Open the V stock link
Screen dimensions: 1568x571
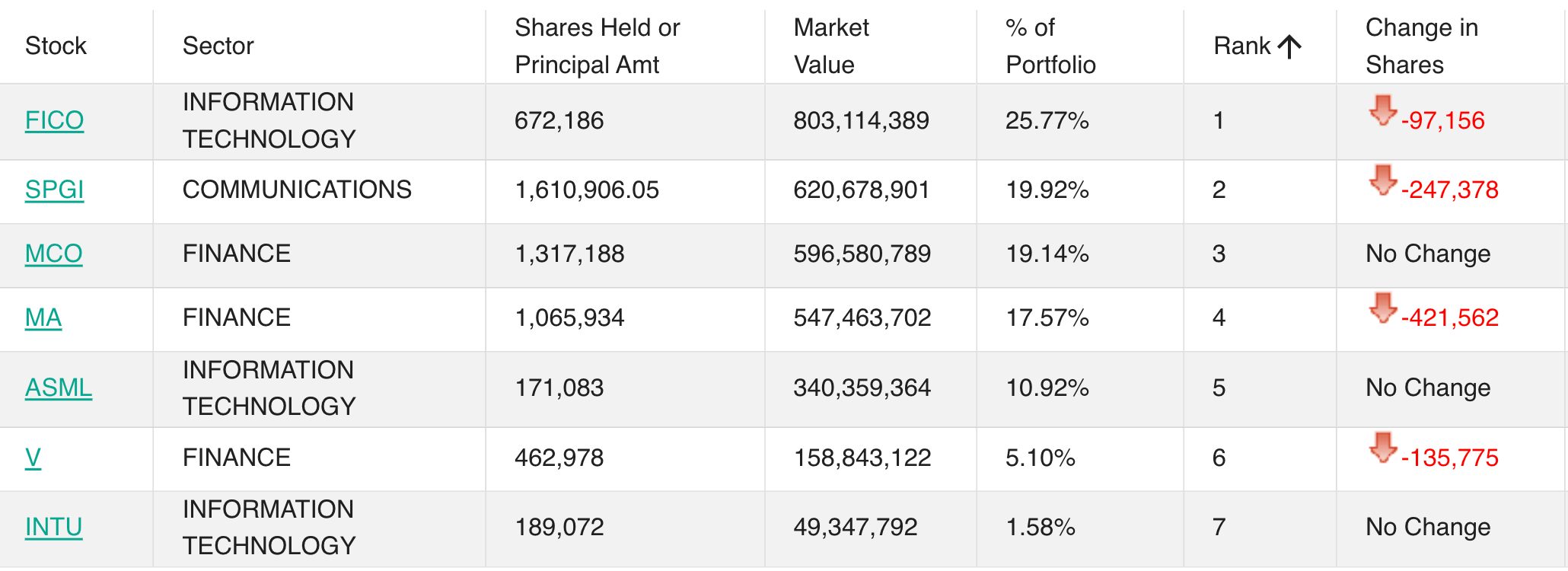[33, 458]
